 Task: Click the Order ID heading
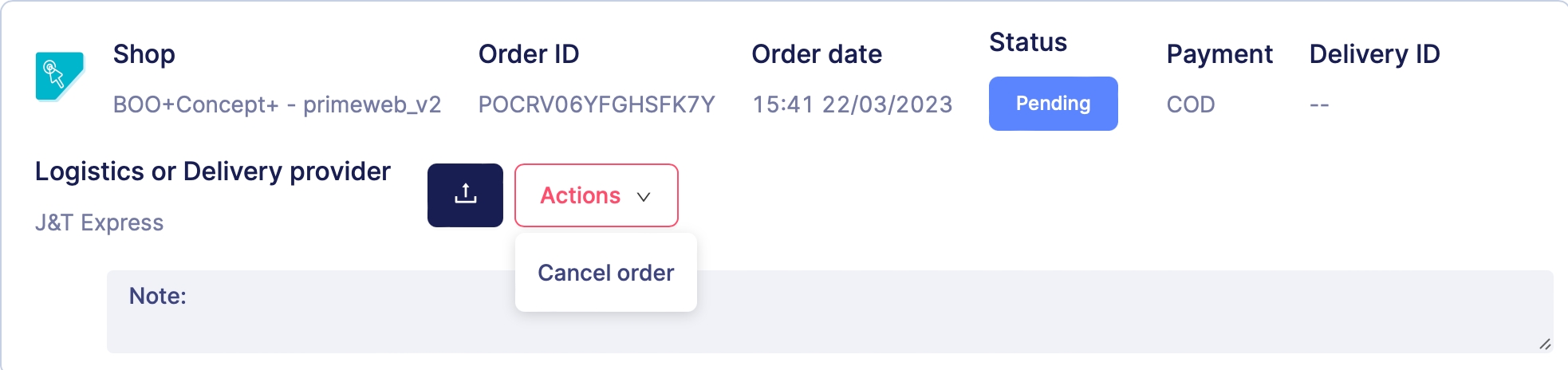(x=529, y=54)
